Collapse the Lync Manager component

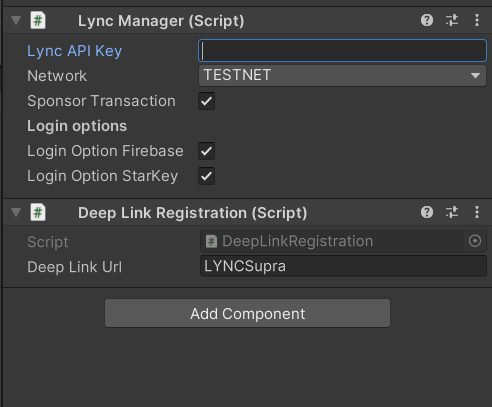pyautogui.click(x=16, y=20)
